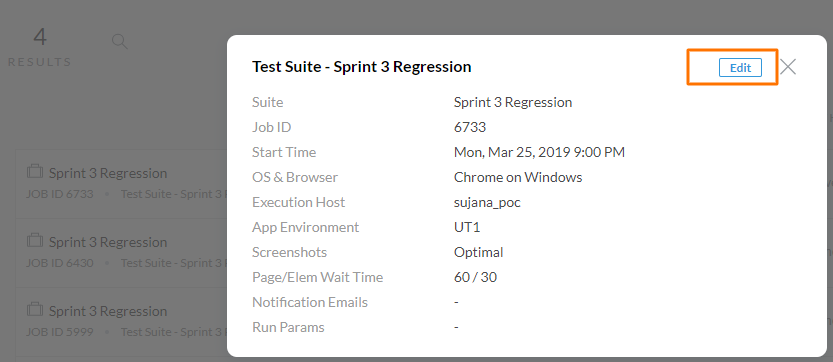Open the Sprint 3 Regression job 6430 row

pyautogui.click(x=122, y=253)
